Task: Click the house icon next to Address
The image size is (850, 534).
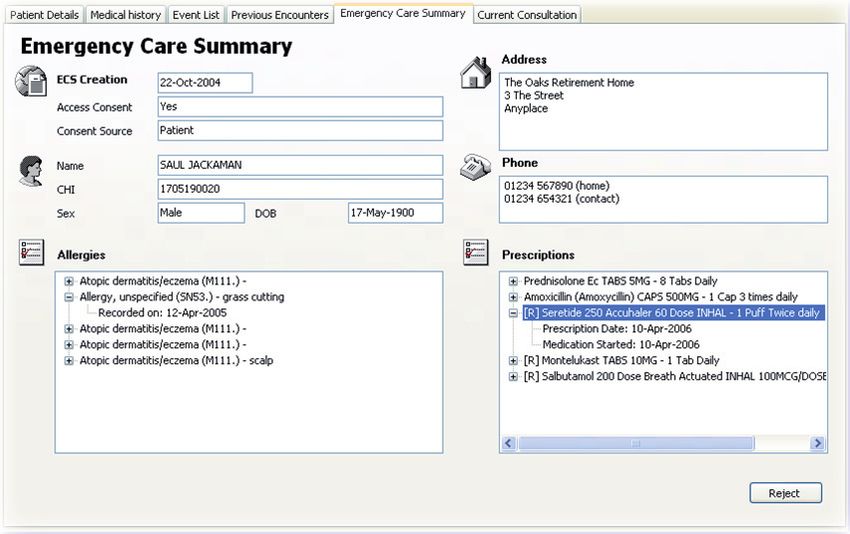Action: tap(475, 73)
